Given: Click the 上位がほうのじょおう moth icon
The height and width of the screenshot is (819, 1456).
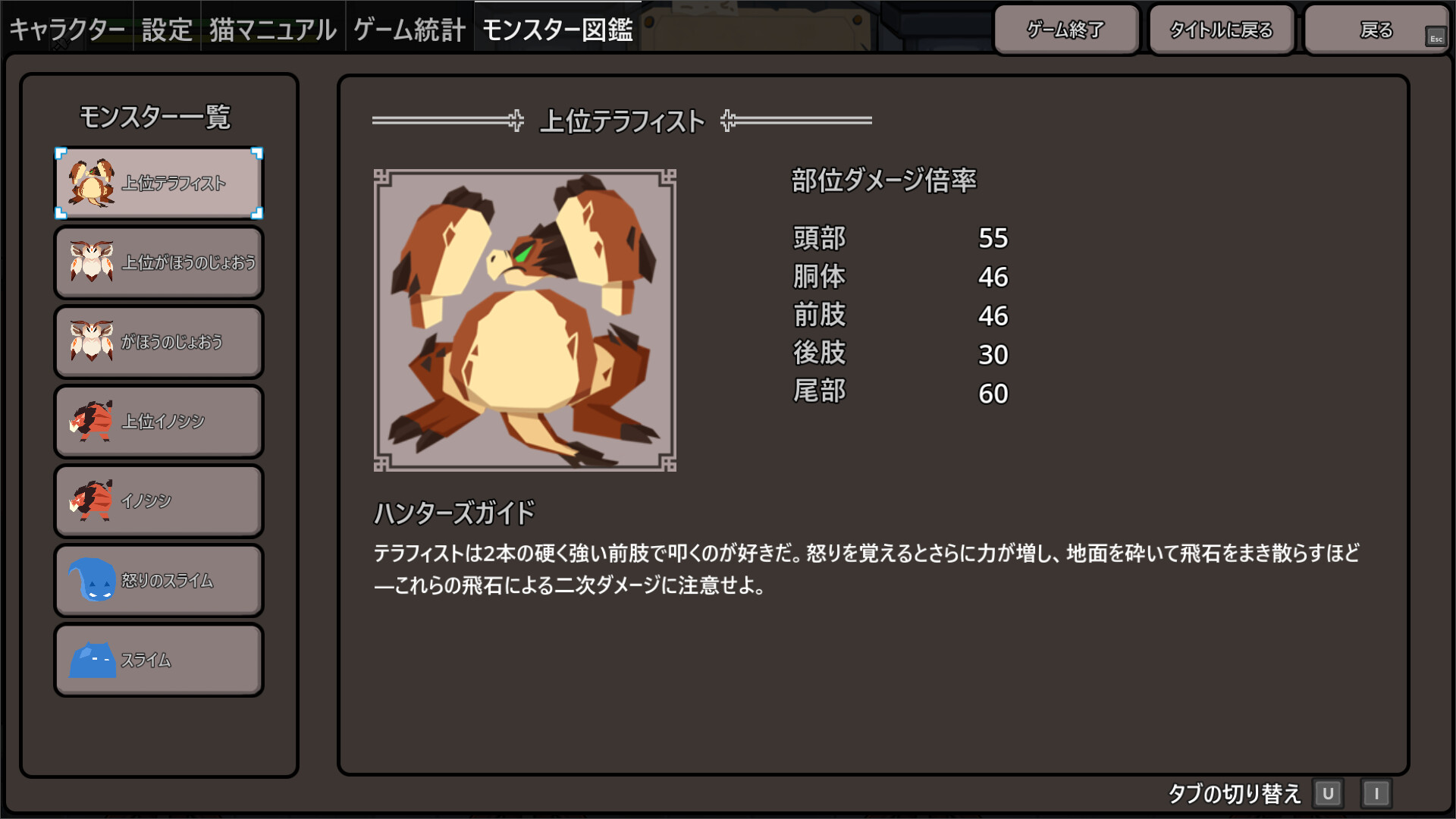Looking at the screenshot, I should point(92,262).
